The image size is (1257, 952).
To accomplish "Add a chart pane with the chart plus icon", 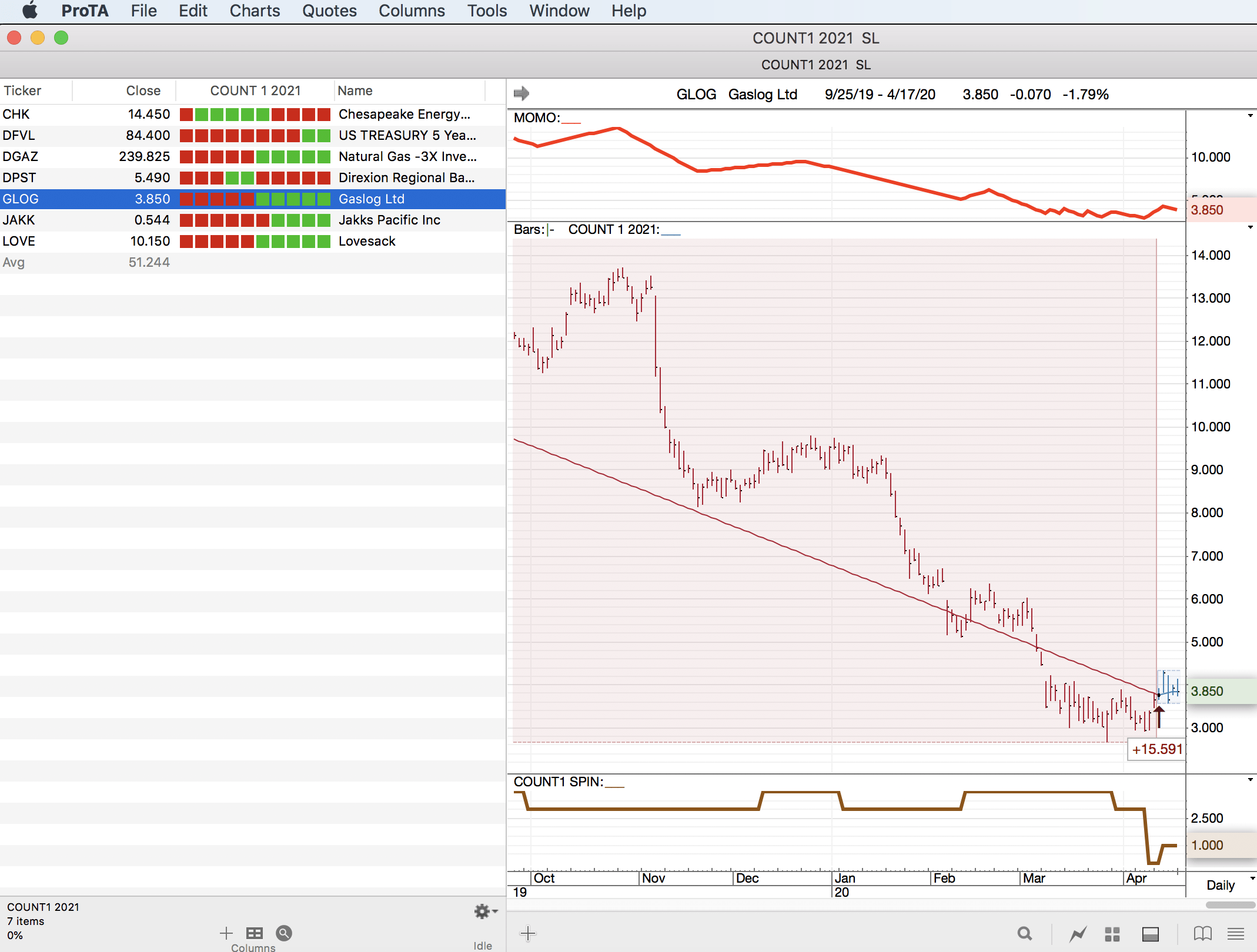I will pyautogui.click(x=528, y=933).
